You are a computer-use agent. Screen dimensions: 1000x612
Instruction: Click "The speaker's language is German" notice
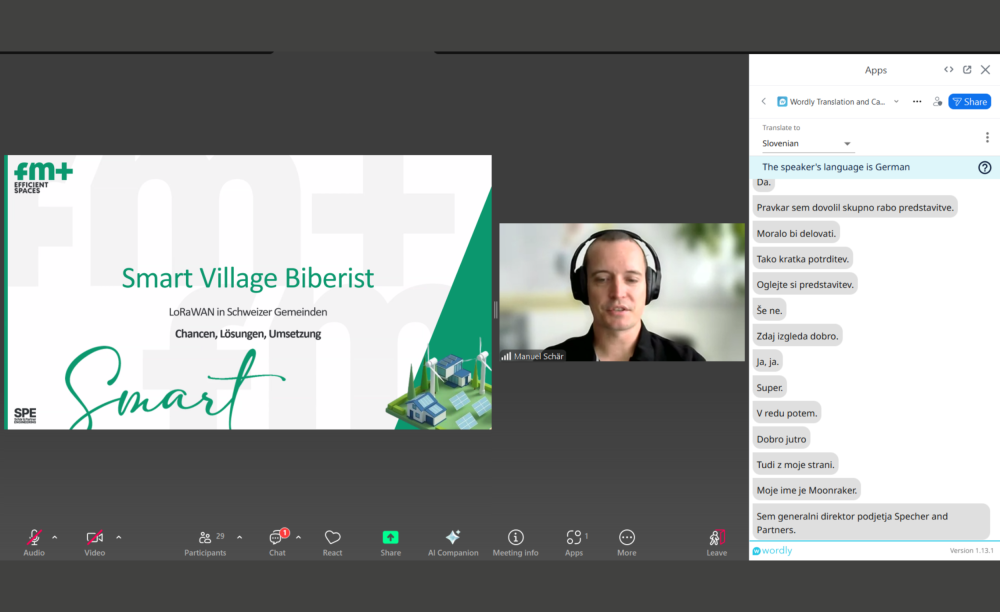click(835, 167)
